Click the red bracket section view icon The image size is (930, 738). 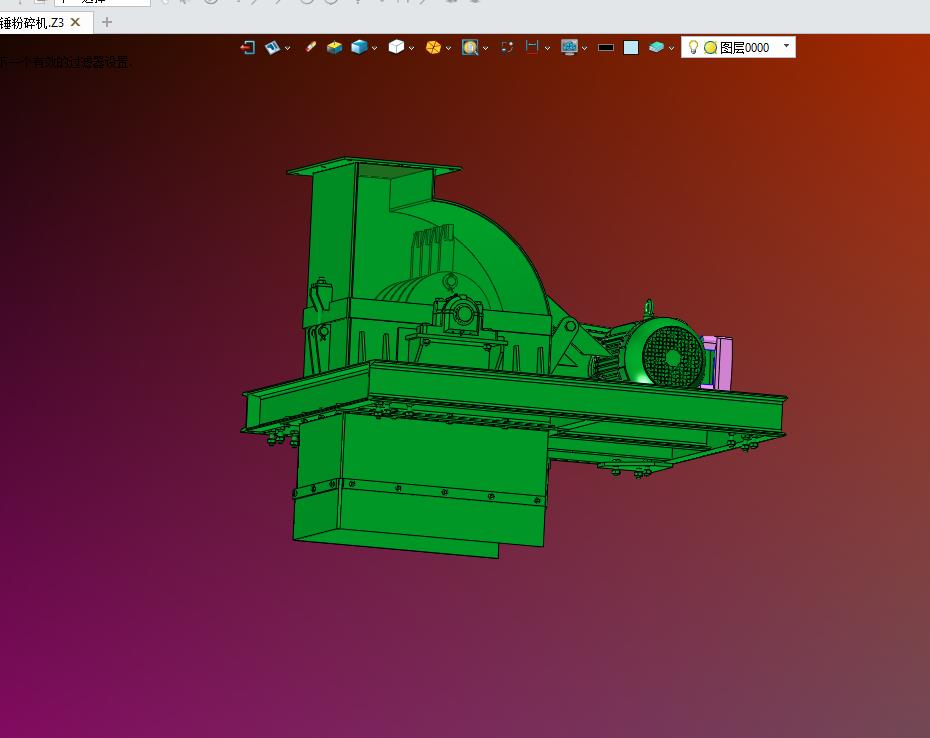coord(532,47)
